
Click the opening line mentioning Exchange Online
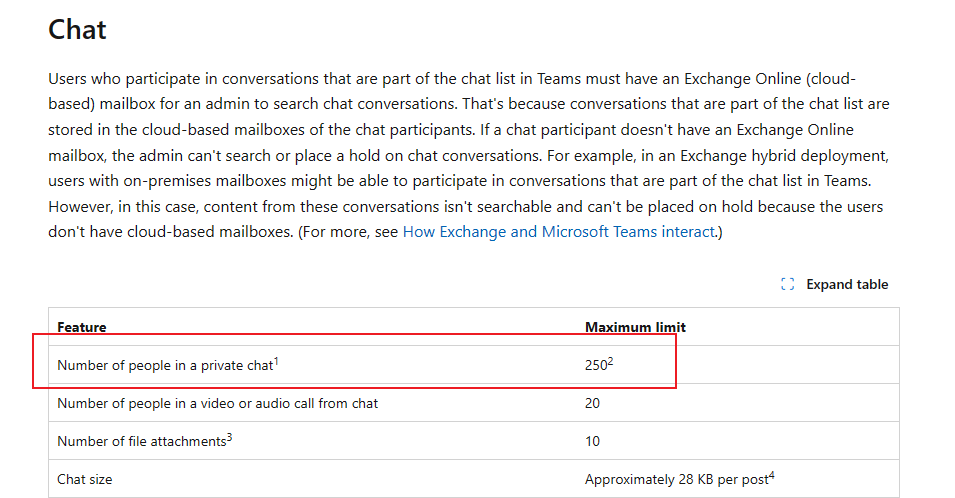(452, 78)
